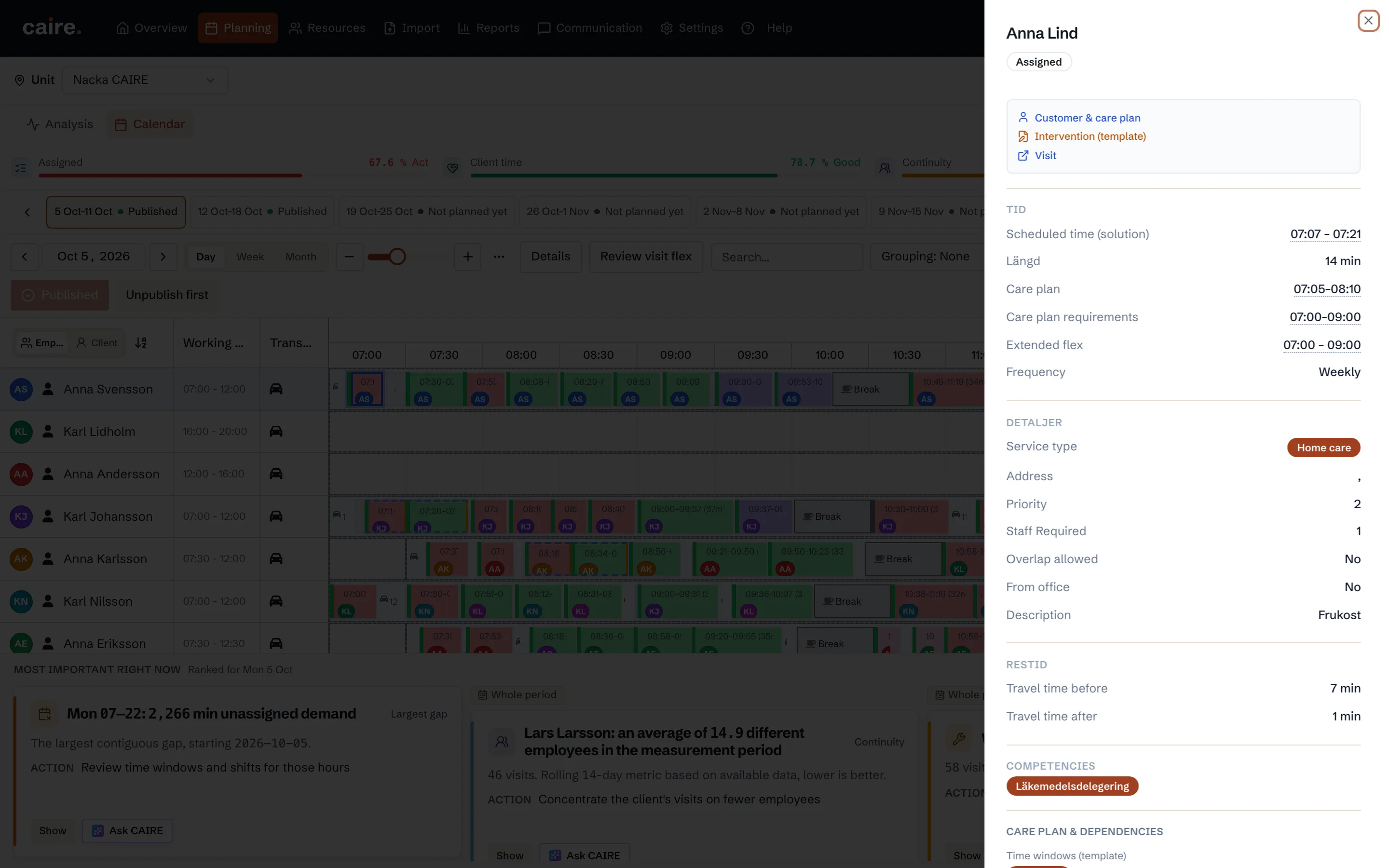Click the Unpublish first button
Viewport: 1389px width, 868px height.
167,295
